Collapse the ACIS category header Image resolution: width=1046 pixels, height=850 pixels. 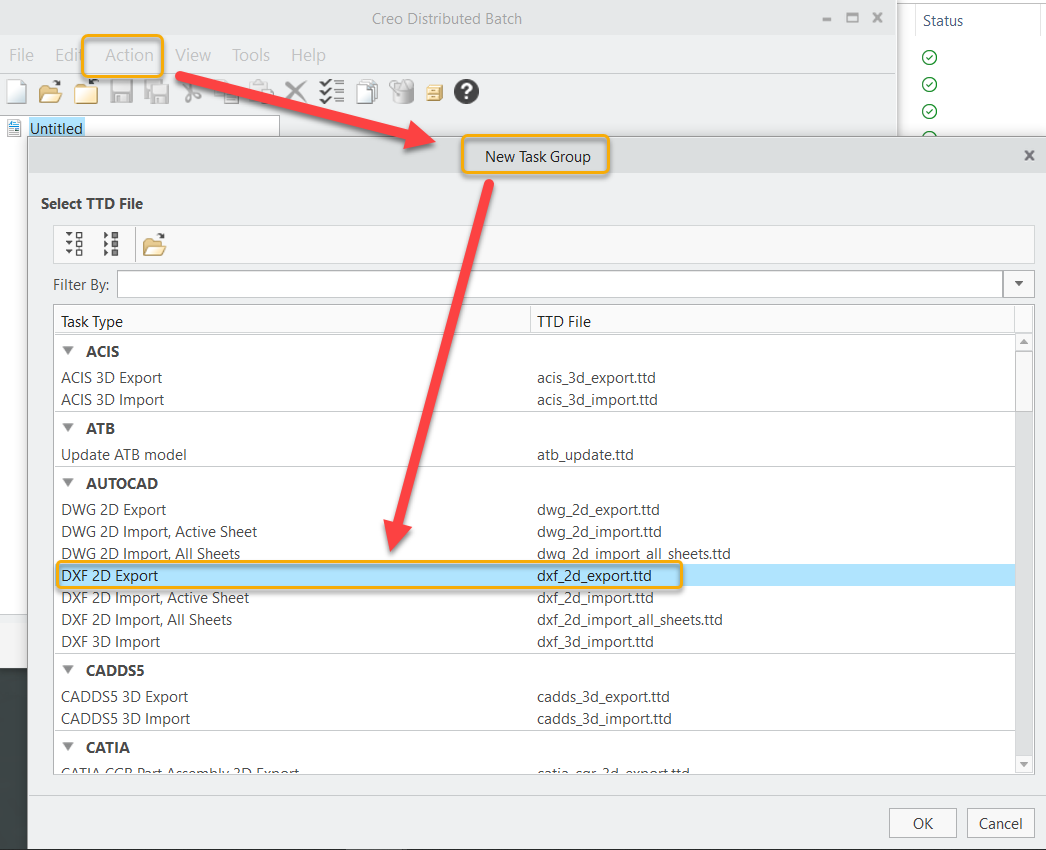pos(67,351)
